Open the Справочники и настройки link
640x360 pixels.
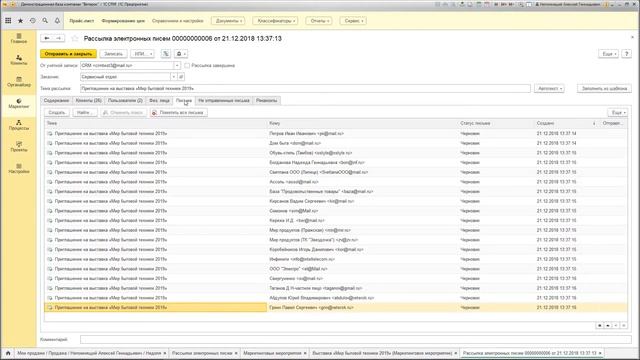tap(178, 21)
